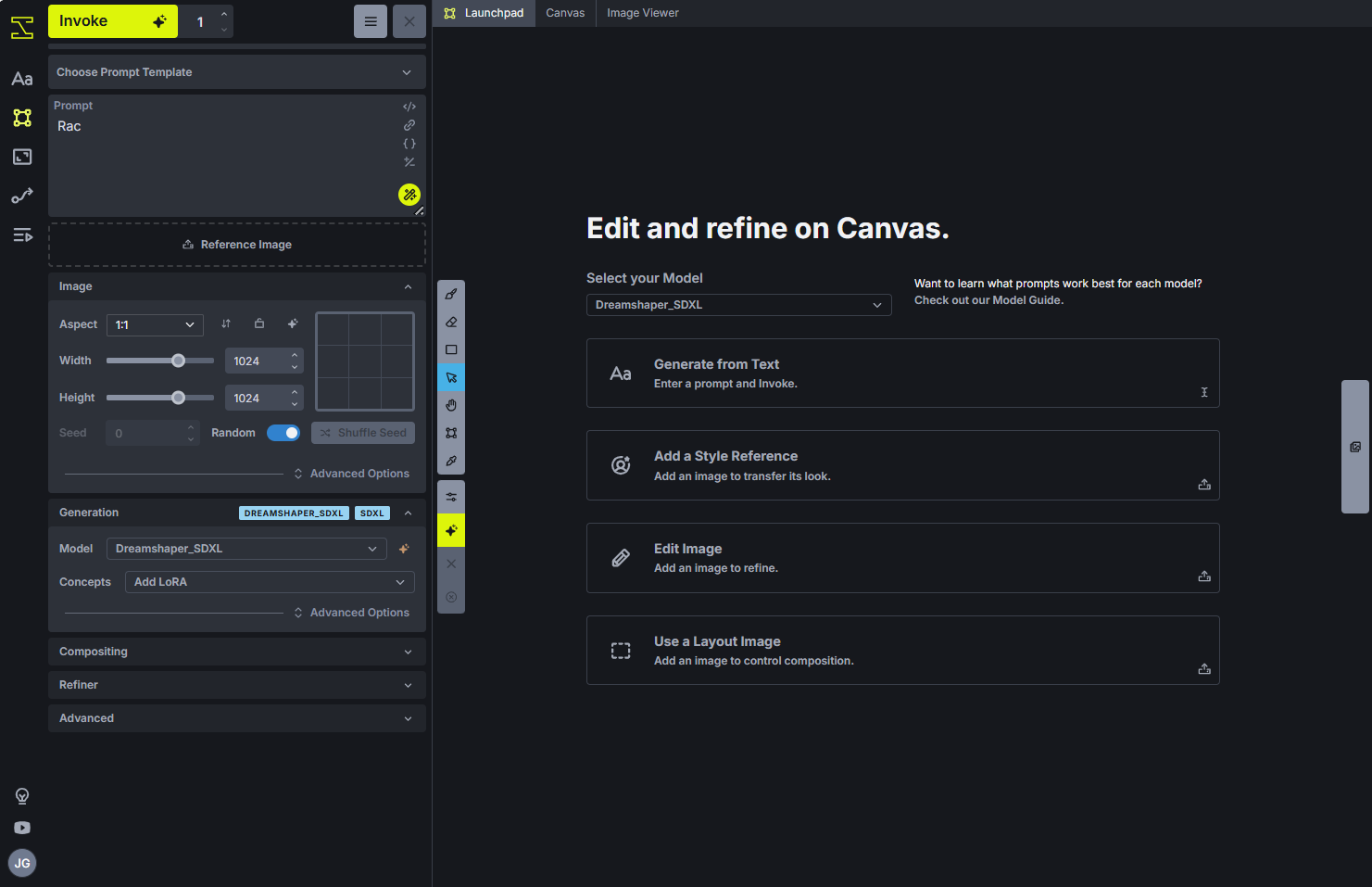Image resolution: width=1372 pixels, height=887 pixels.
Task: Open the Generate (Aa) tab in sidebar
Action: click(22, 79)
